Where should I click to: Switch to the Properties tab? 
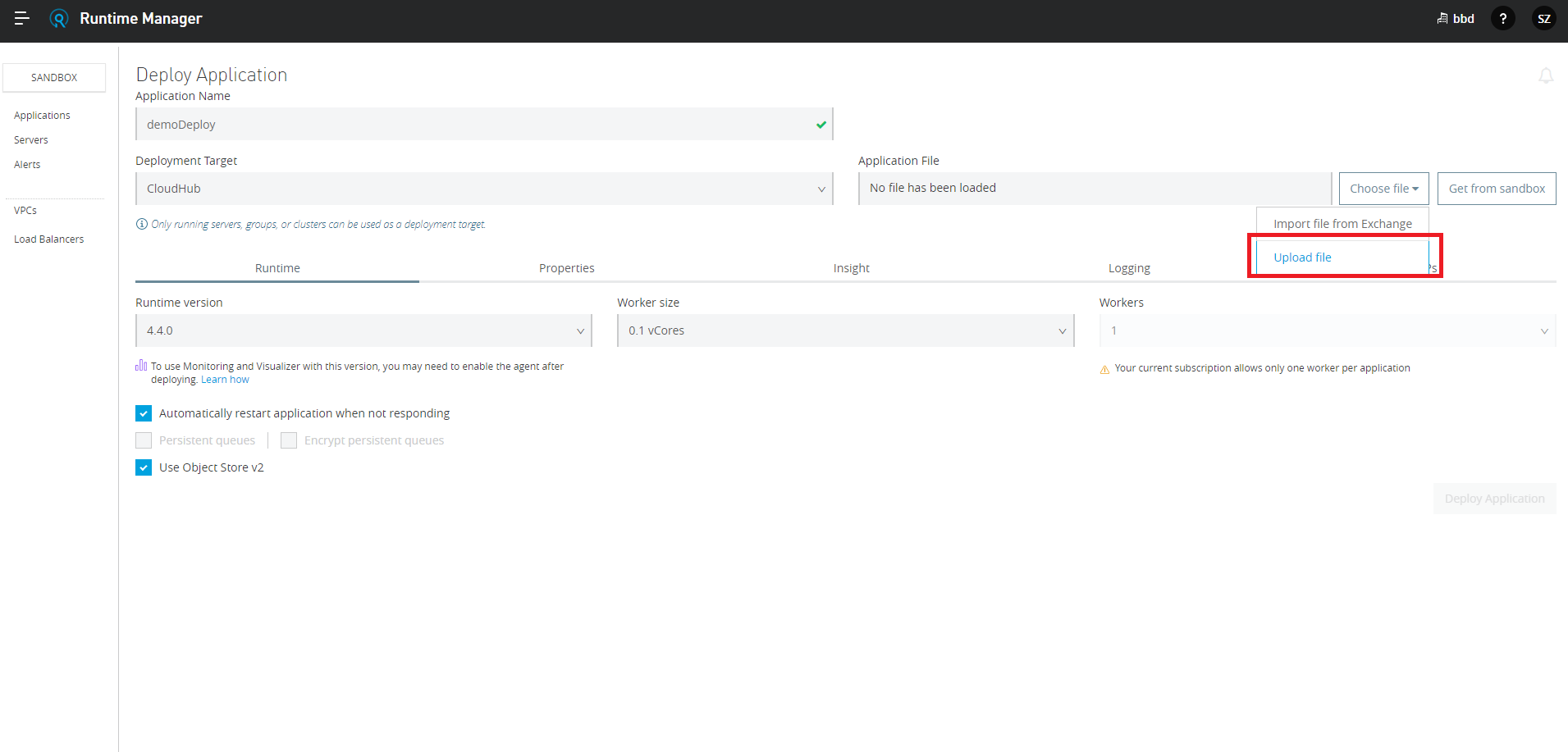[566, 267]
